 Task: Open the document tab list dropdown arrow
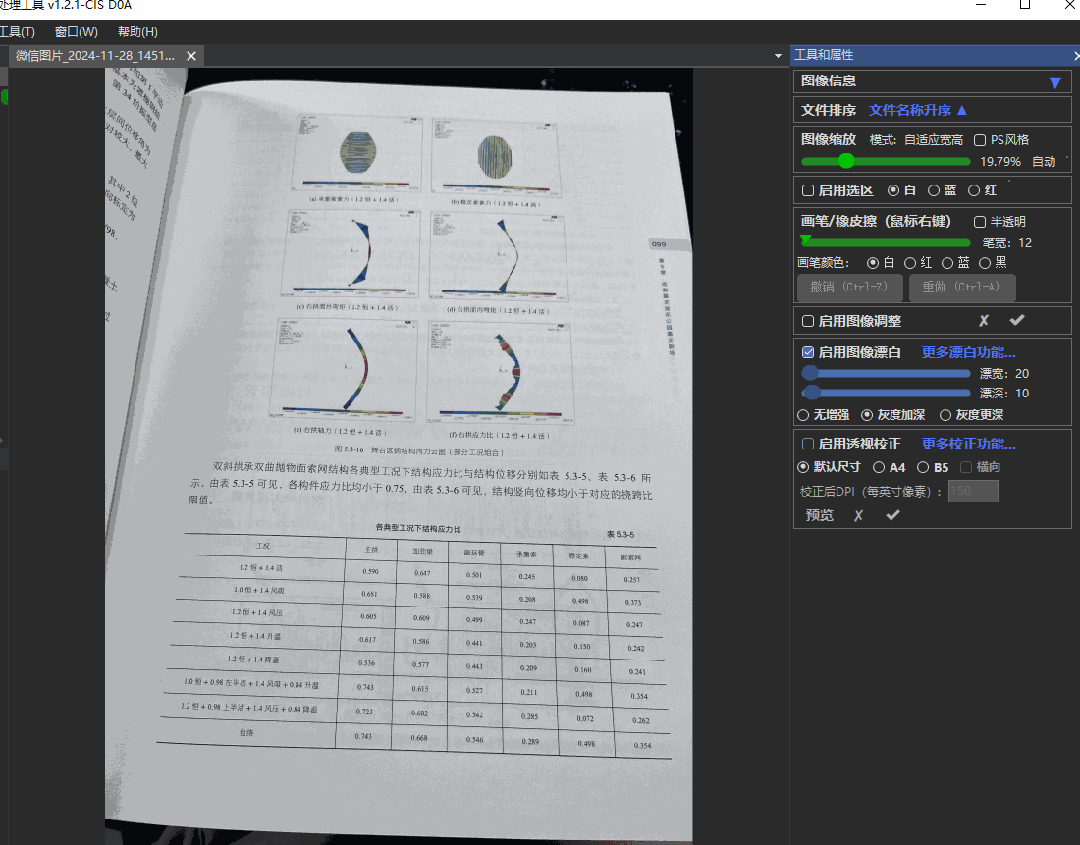coord(778,56)
